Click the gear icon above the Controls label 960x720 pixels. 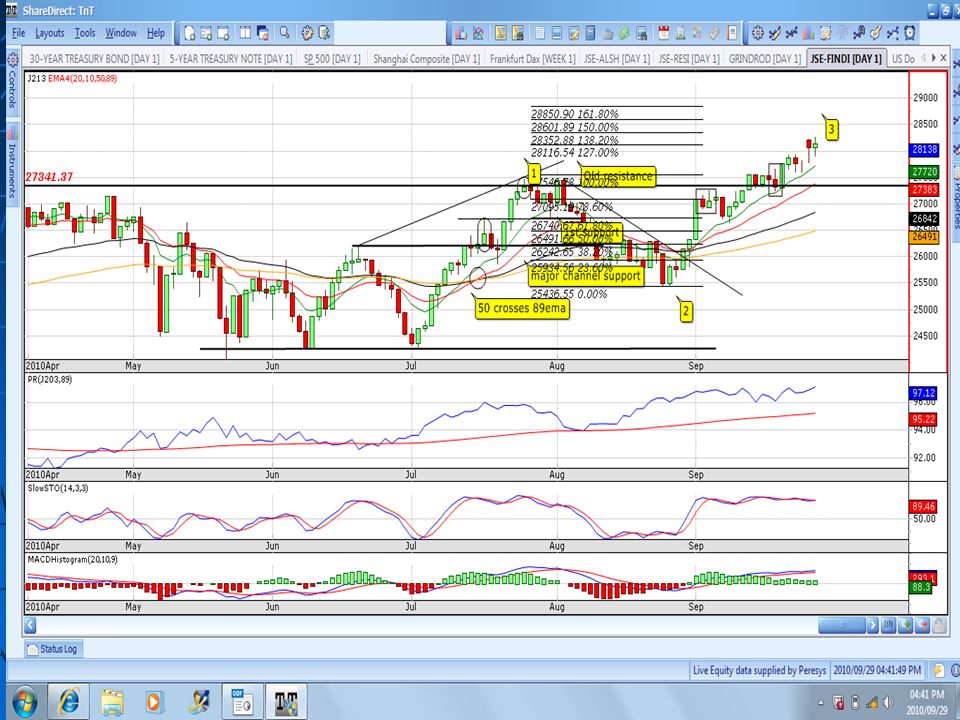13,60
